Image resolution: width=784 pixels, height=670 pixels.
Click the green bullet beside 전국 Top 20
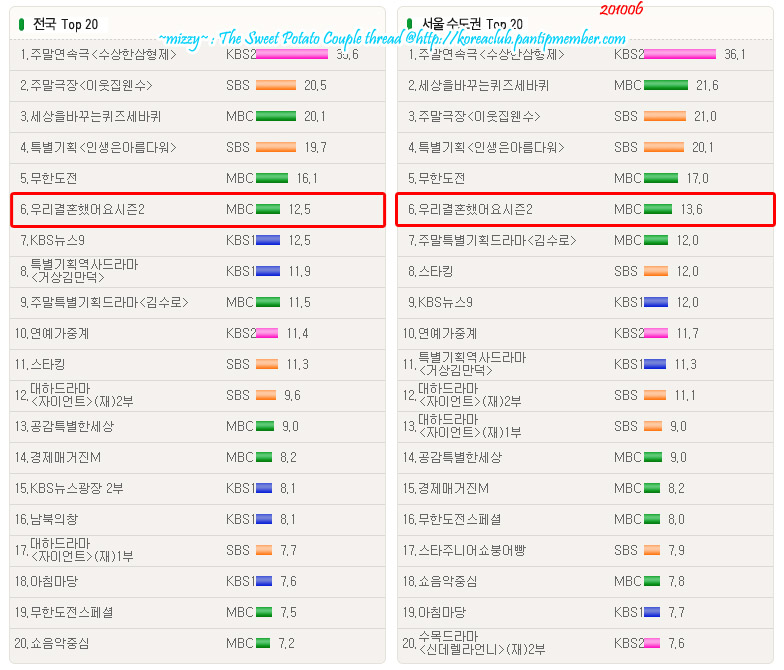[x=22, y=24]
